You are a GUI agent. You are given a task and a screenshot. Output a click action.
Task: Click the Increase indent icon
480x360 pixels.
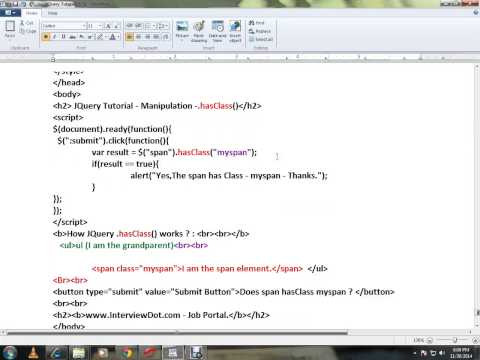coord(139,26)
